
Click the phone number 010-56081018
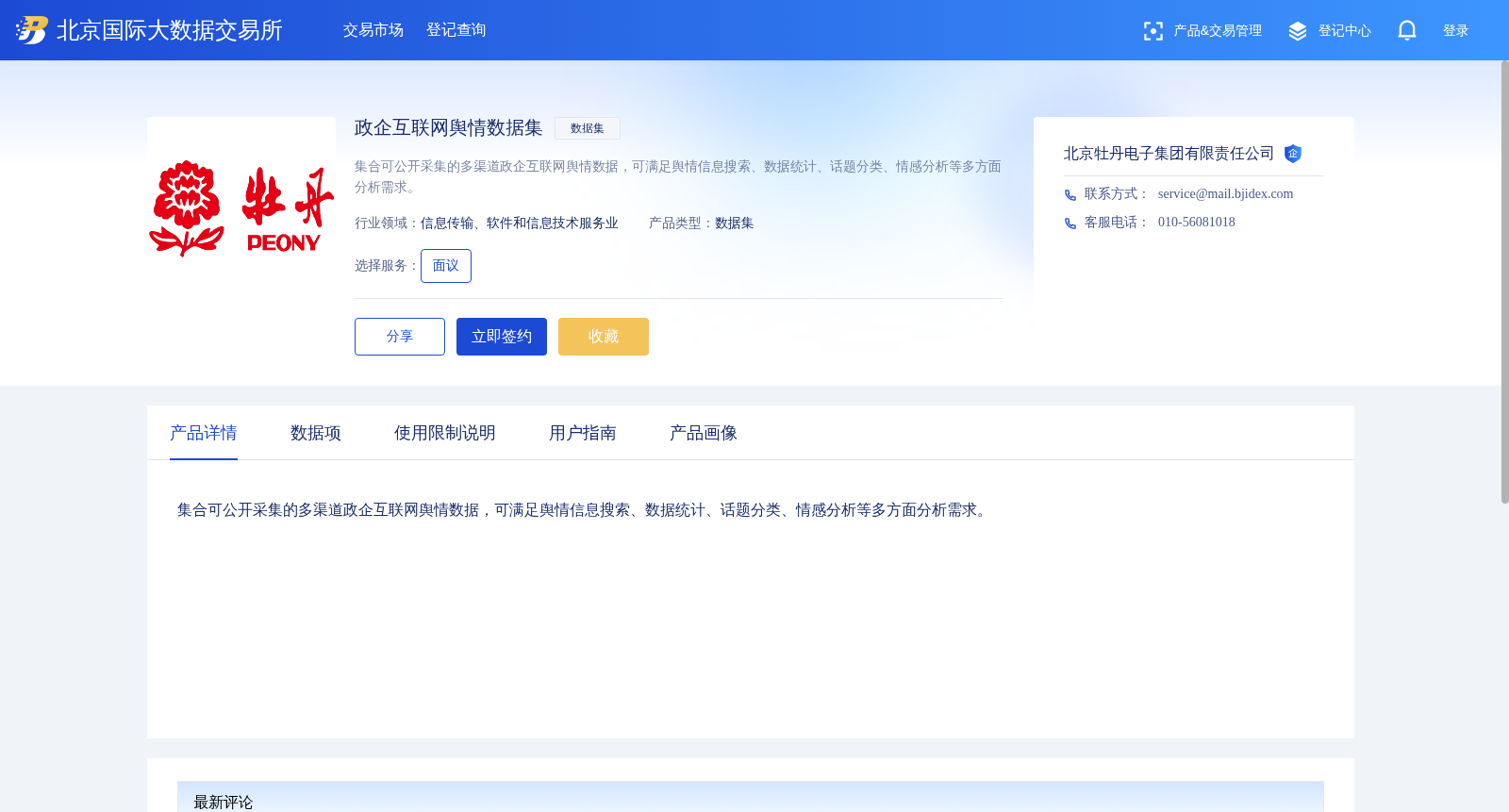(1196, 223)
